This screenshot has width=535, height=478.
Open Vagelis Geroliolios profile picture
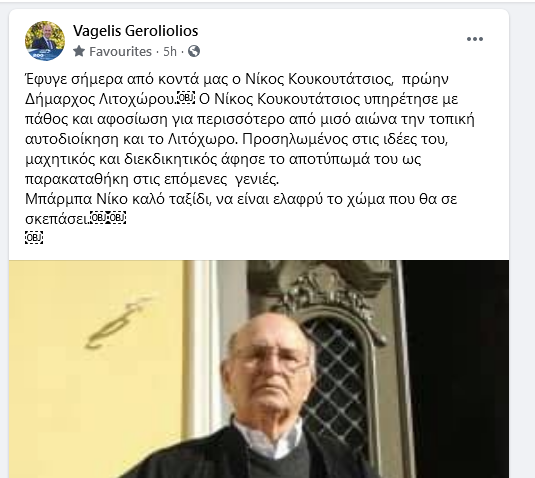(45, 41)
